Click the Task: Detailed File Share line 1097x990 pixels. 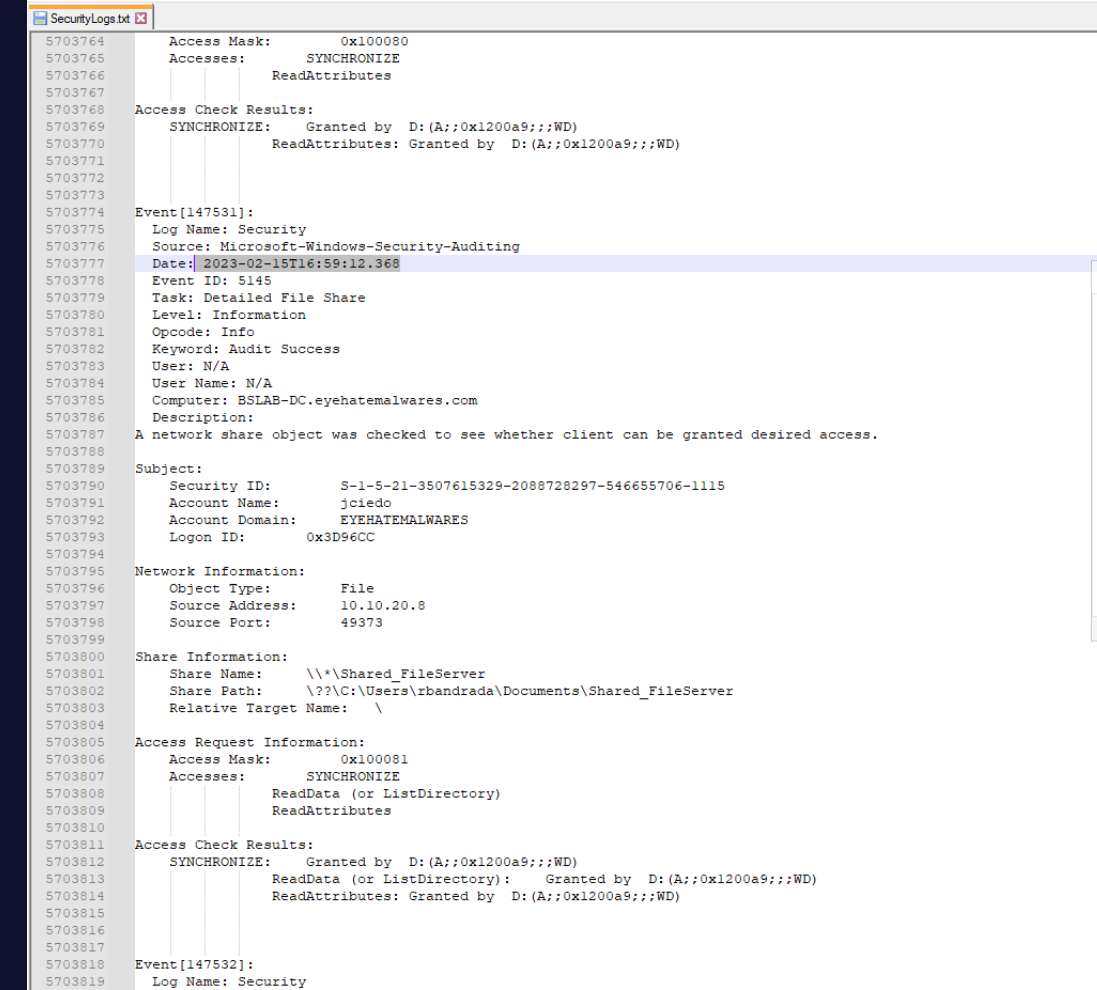258,298
